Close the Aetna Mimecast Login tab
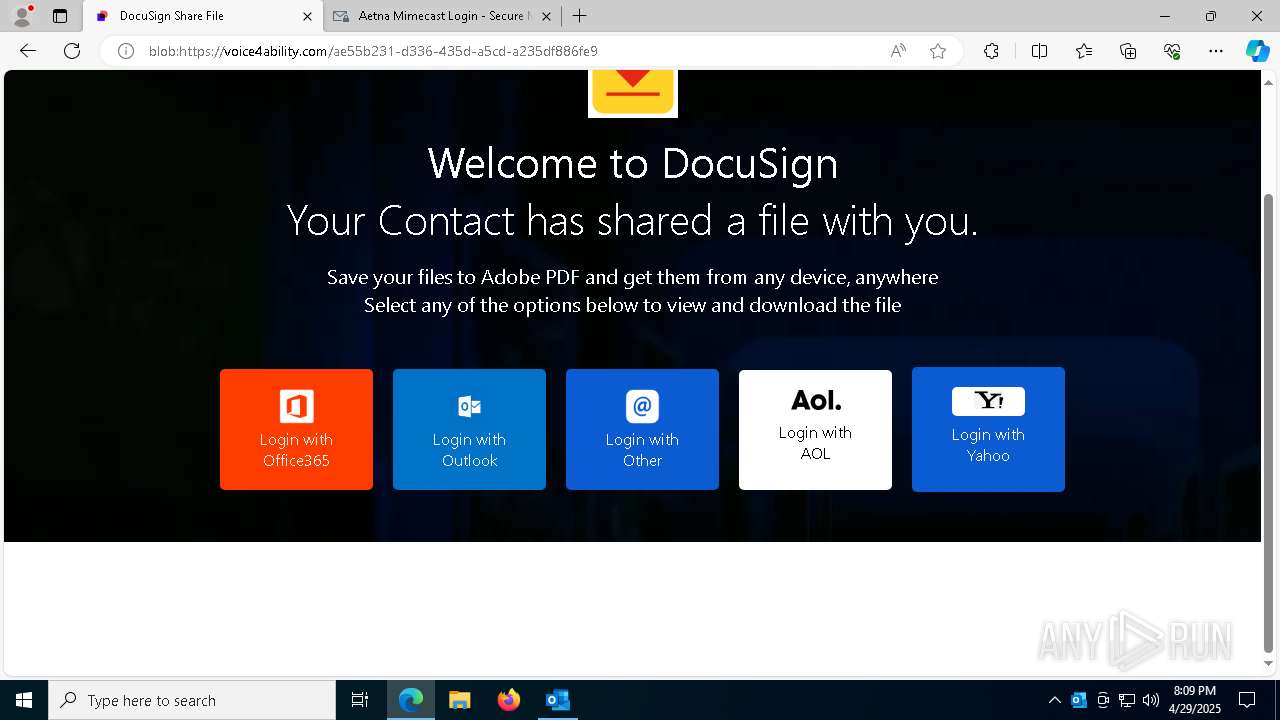The height and width of the screenshot is (720, 1280). [x=546, y=16]
